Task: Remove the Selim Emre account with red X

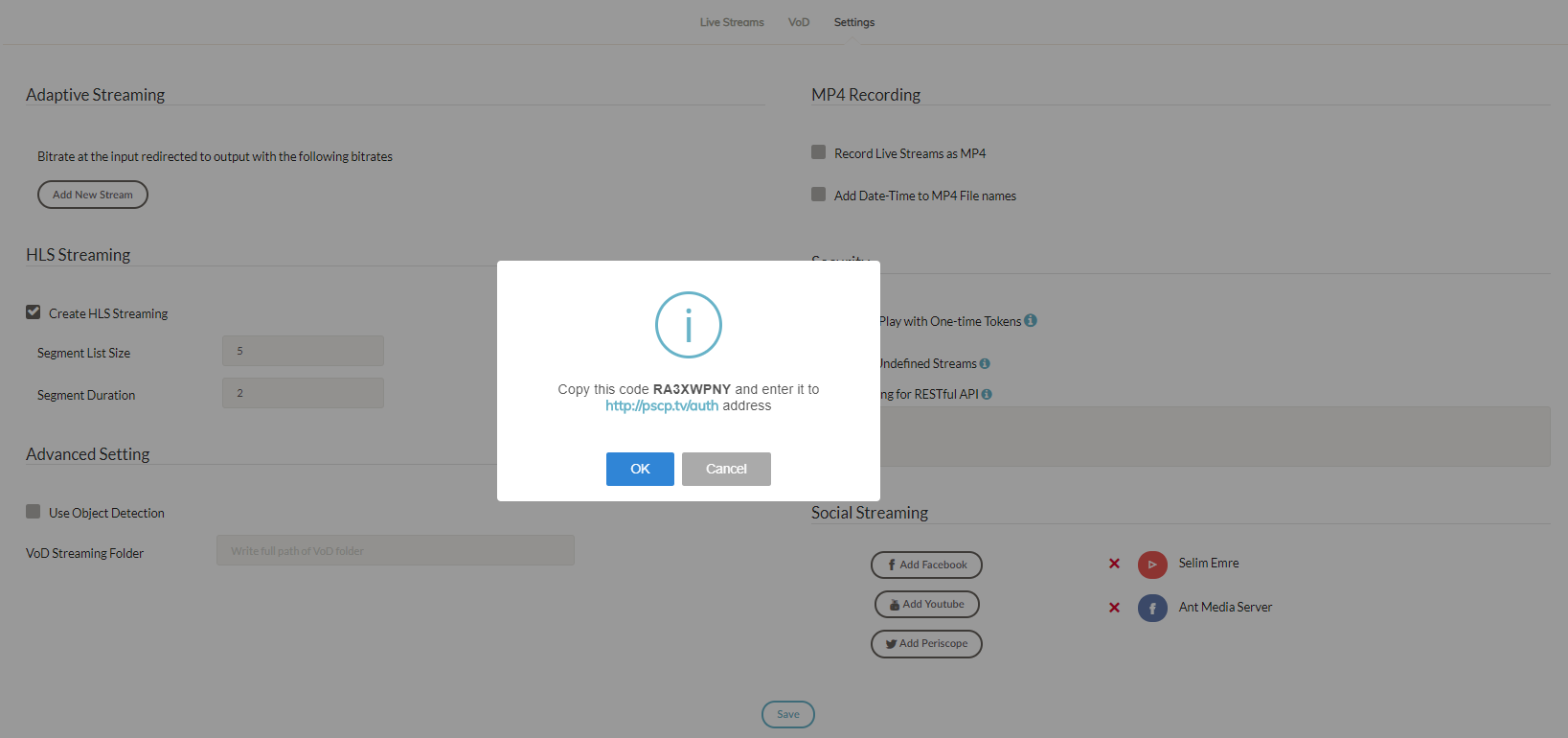Action: coord(1114,564)
